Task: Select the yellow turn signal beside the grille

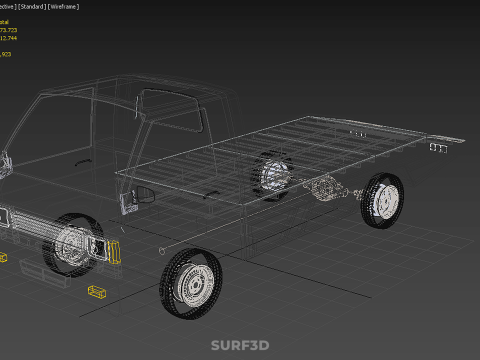Action: pos(114,252)
